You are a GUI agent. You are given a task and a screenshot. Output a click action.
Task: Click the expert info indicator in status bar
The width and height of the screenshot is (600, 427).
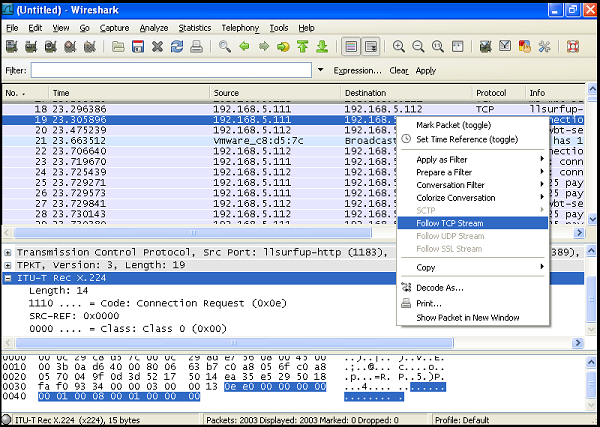(7, 420)
